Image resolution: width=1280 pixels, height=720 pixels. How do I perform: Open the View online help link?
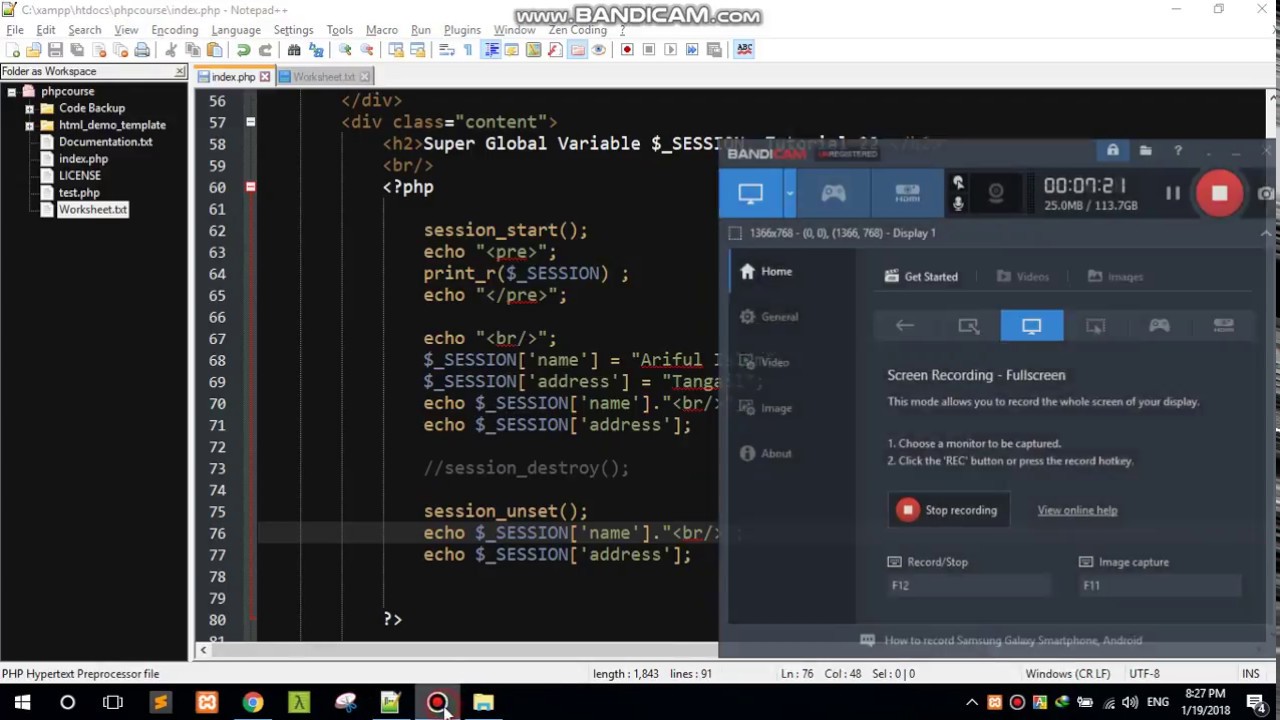(x=1077, y=510)
